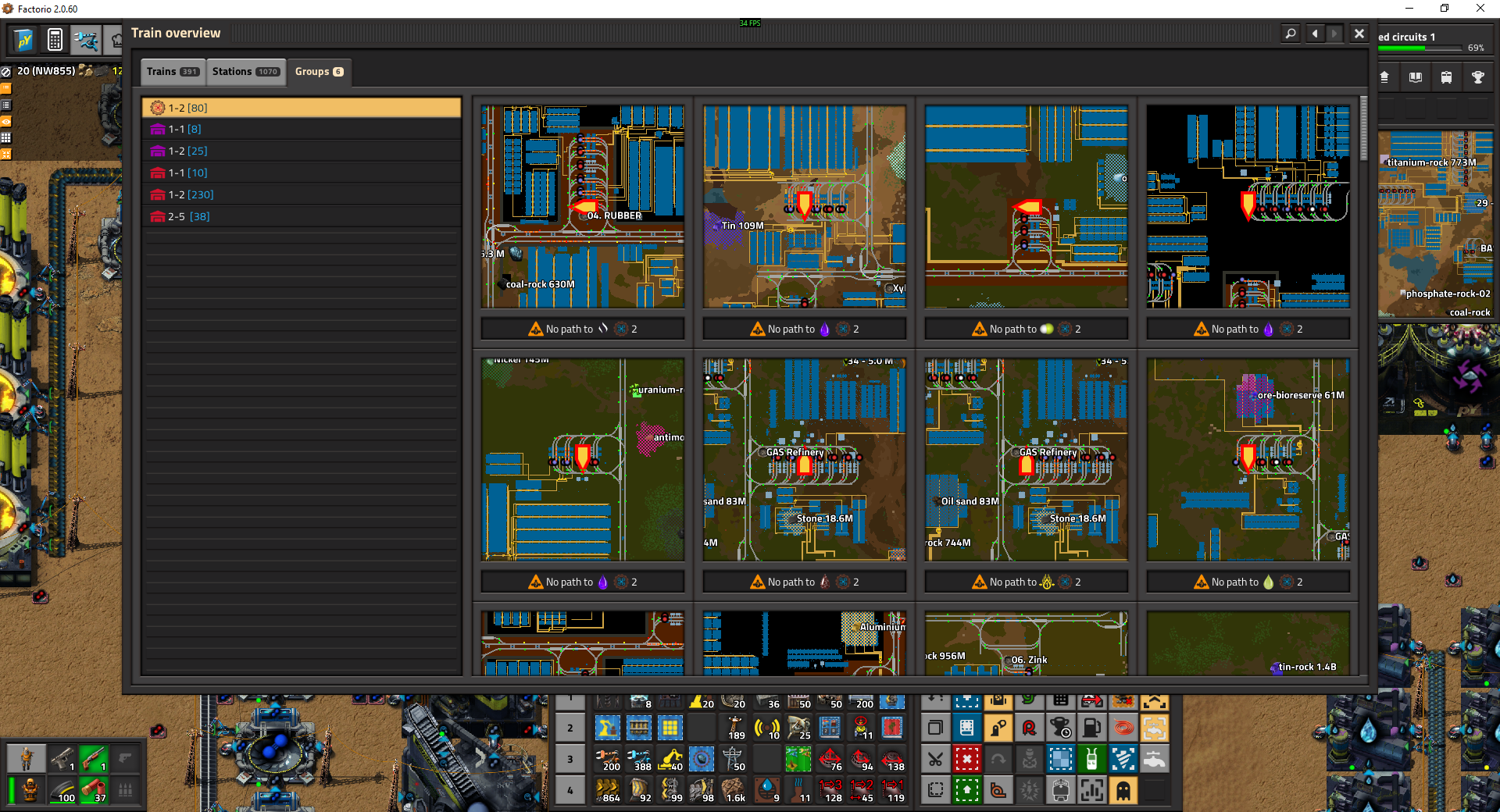The width and height of the screenshot is (1500, 812).
Task: Click the orange belt spiral shortcut
Action: (x=998, y=790)
